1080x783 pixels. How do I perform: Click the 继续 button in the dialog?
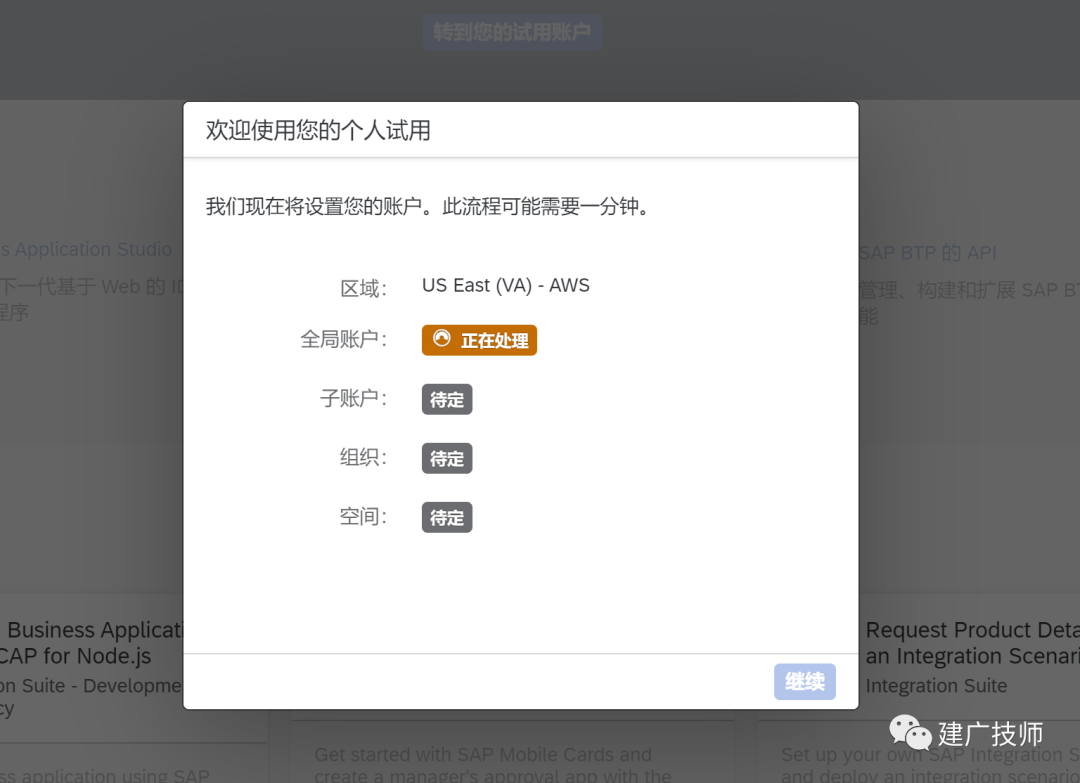(804, 682)
